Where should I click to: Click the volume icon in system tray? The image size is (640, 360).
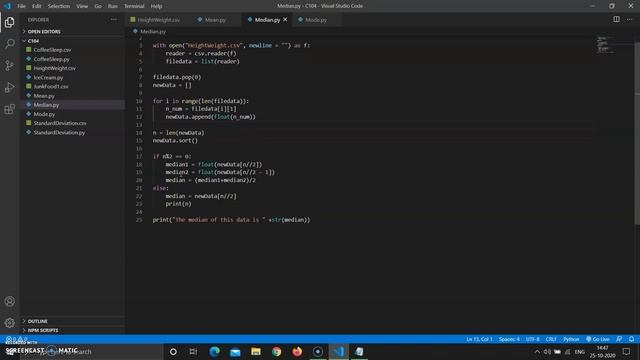pyautogui.click(x=547, y=352)
